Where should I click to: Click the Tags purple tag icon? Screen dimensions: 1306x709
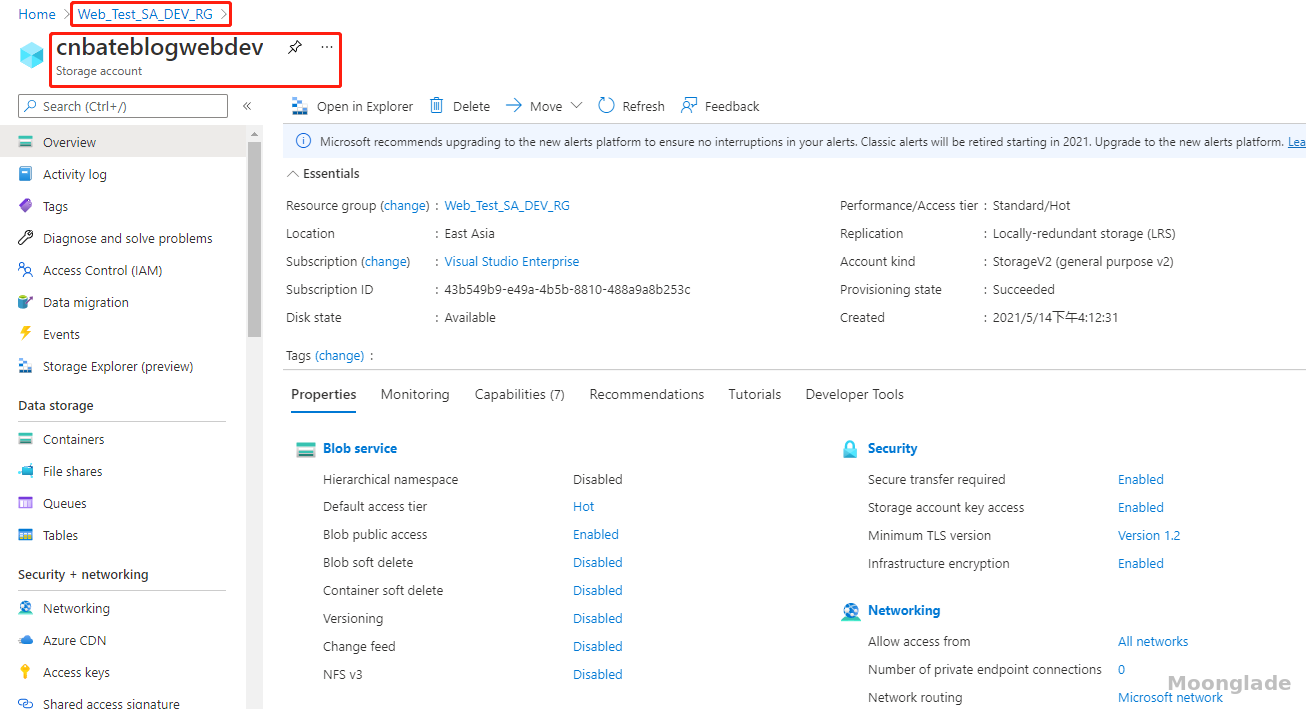(26, 206)
